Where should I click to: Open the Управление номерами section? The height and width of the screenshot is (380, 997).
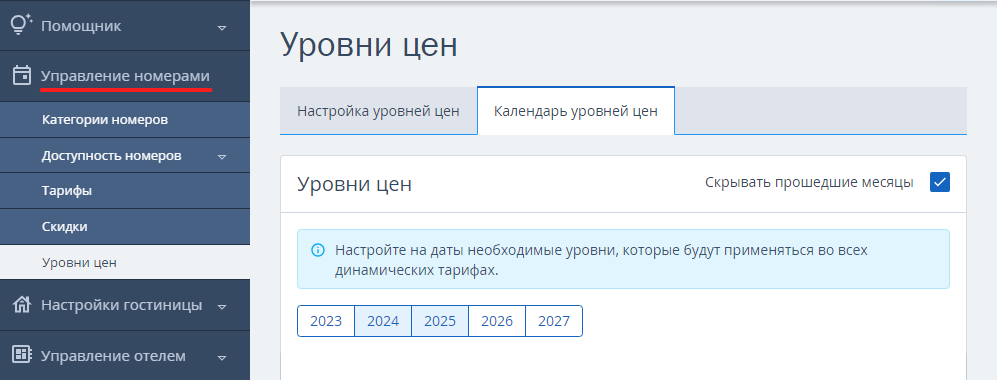point(125,76)
